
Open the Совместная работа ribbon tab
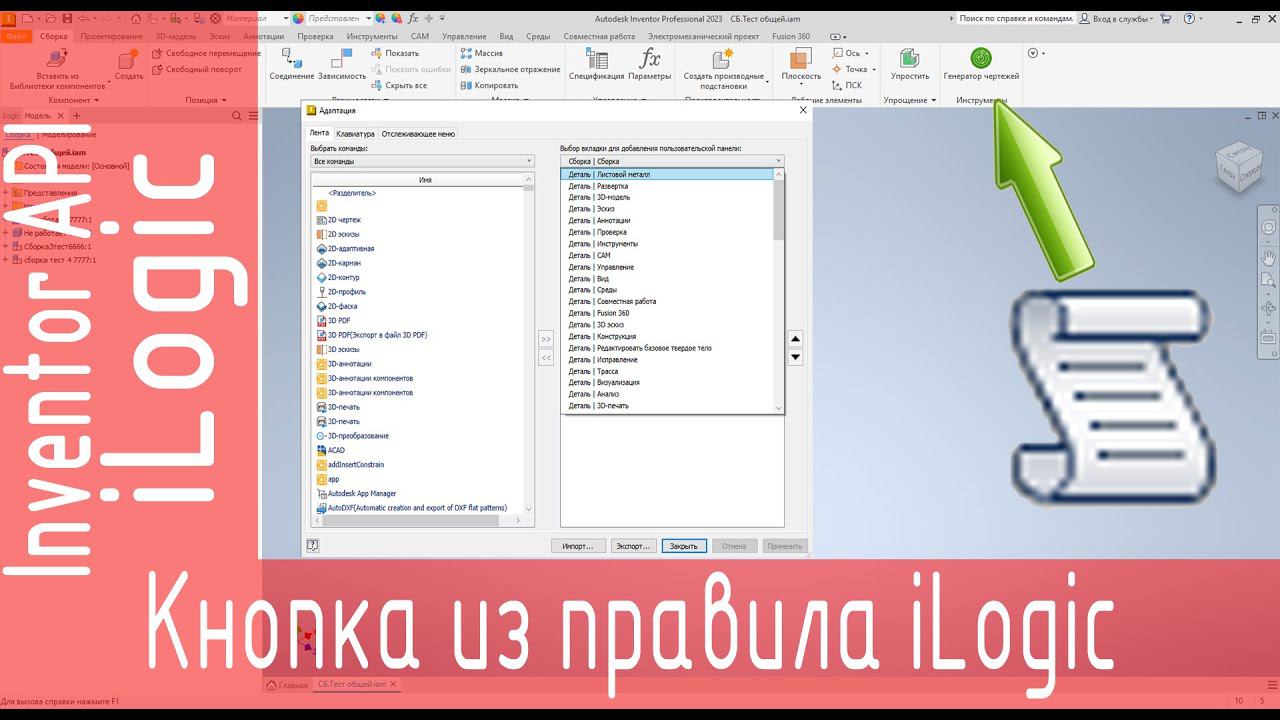coord(599,36)
